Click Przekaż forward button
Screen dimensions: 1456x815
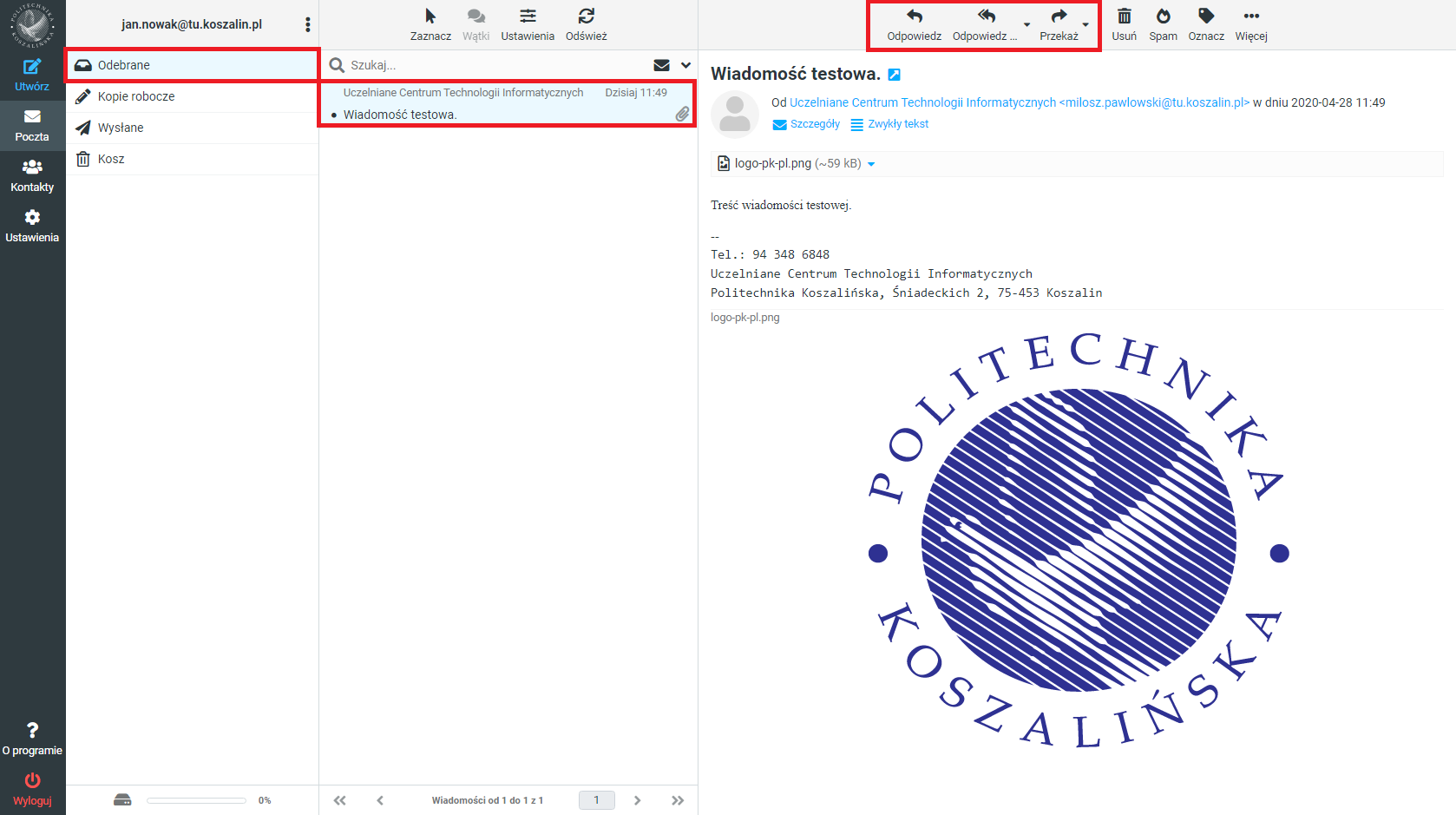pos(1059,24)
